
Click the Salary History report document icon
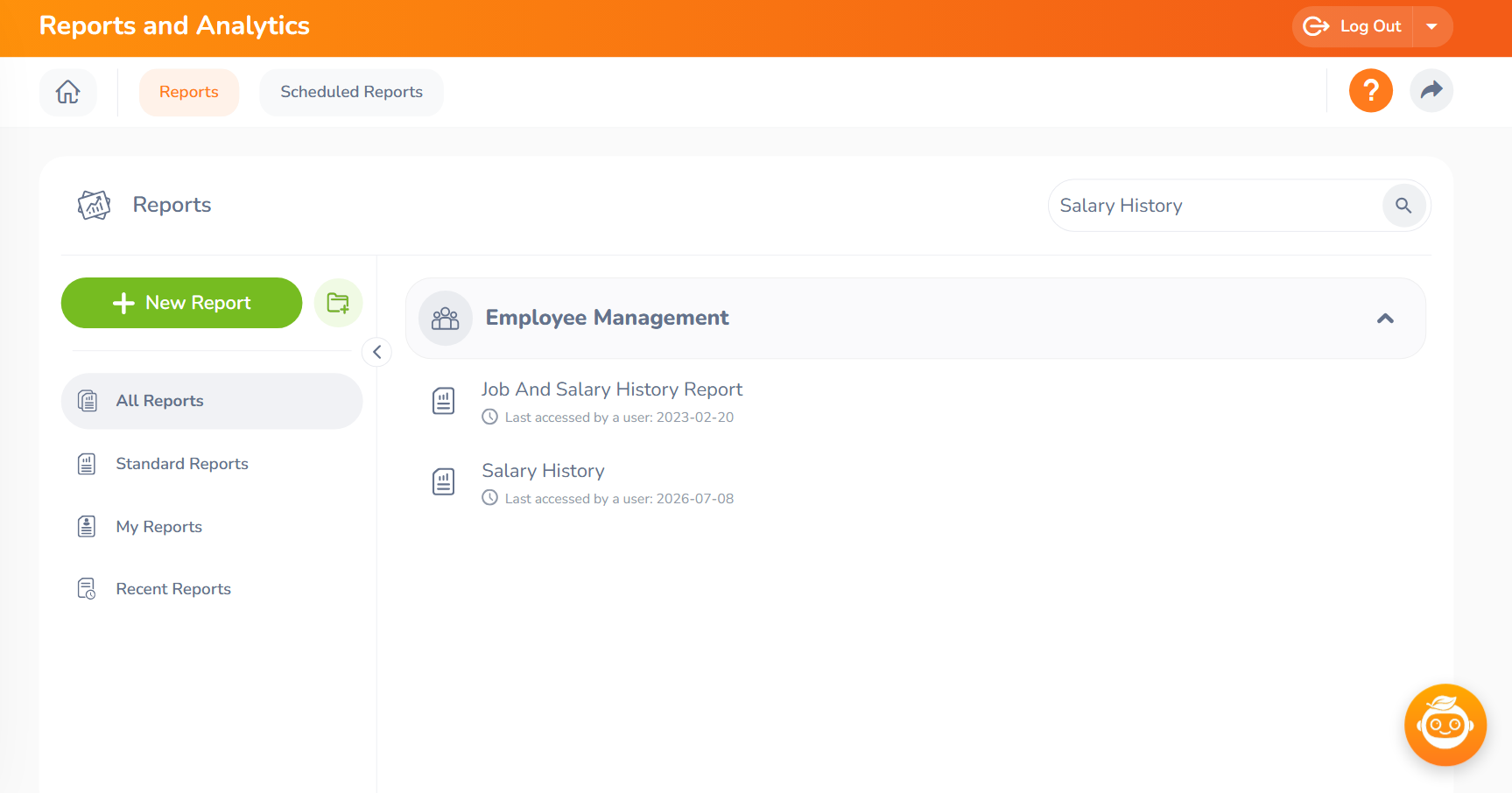(x=444, y=481)
